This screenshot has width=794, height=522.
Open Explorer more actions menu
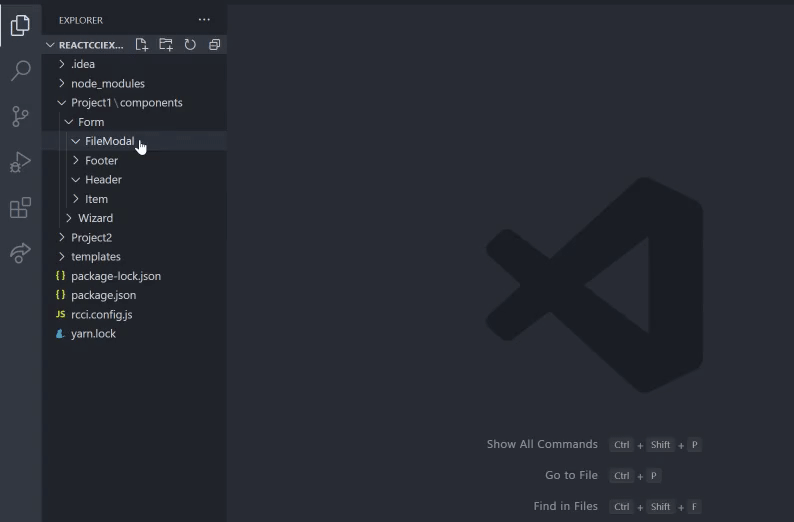(x=204, y=20)
